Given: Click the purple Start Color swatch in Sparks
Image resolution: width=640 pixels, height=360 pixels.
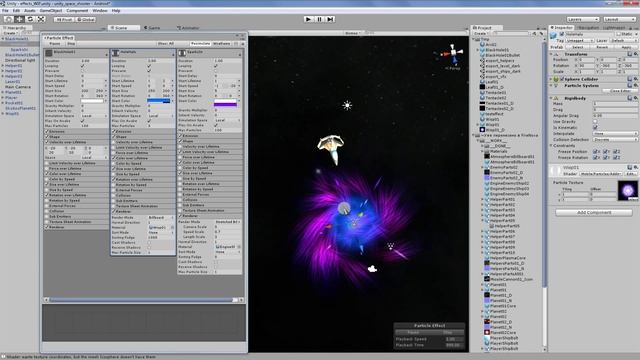Looking at the screenshot, I should (225, 103).
